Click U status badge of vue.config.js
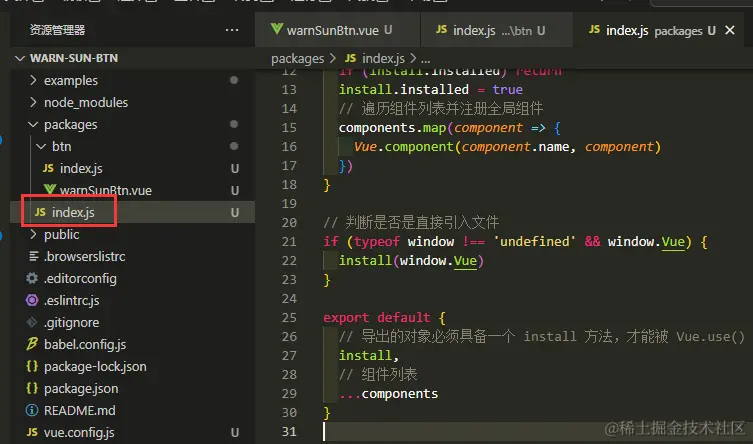This screenshot has width=753, height=444. [x=234, y=432]
